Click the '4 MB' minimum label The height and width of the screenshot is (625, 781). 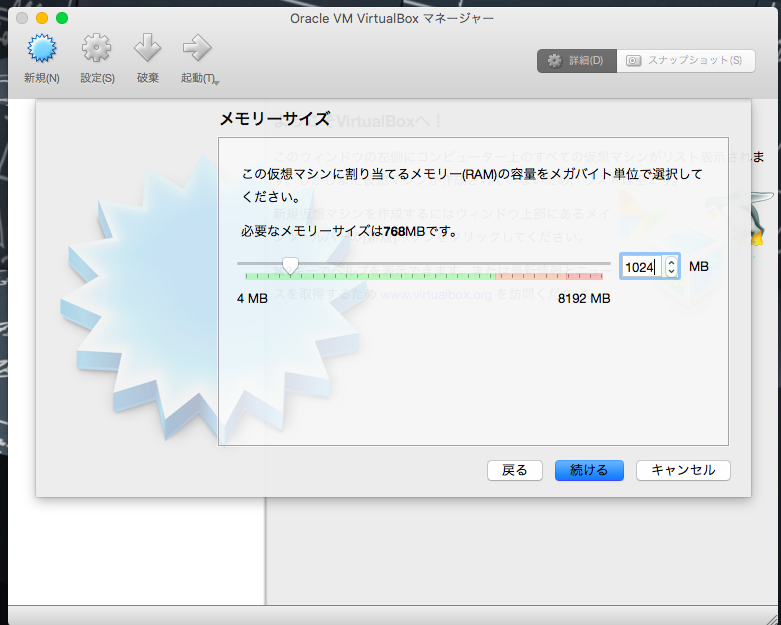[x=253, y=298]
